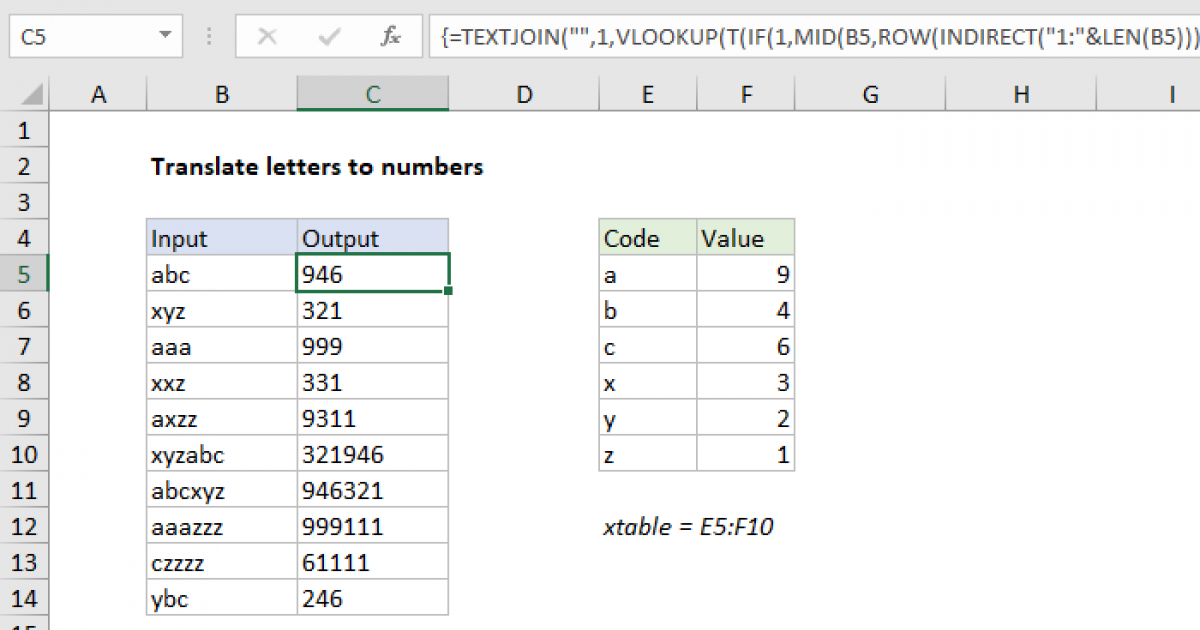
Task: Select column C header
Action: point(372,93)
